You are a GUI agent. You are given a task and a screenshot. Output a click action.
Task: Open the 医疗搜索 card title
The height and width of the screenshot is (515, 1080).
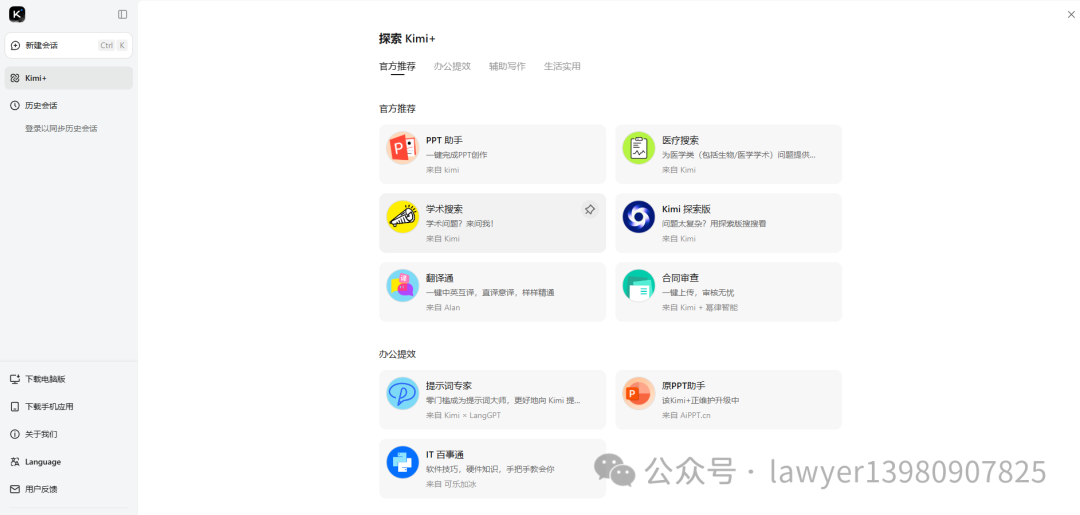(681, 140)
